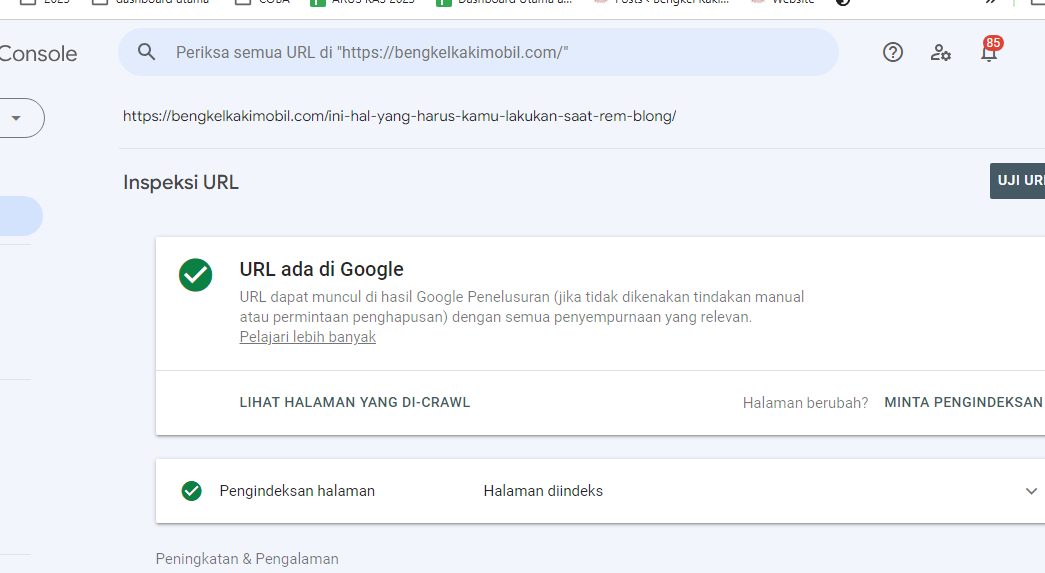Click the Halaman diindeks status text

[543, 491]
